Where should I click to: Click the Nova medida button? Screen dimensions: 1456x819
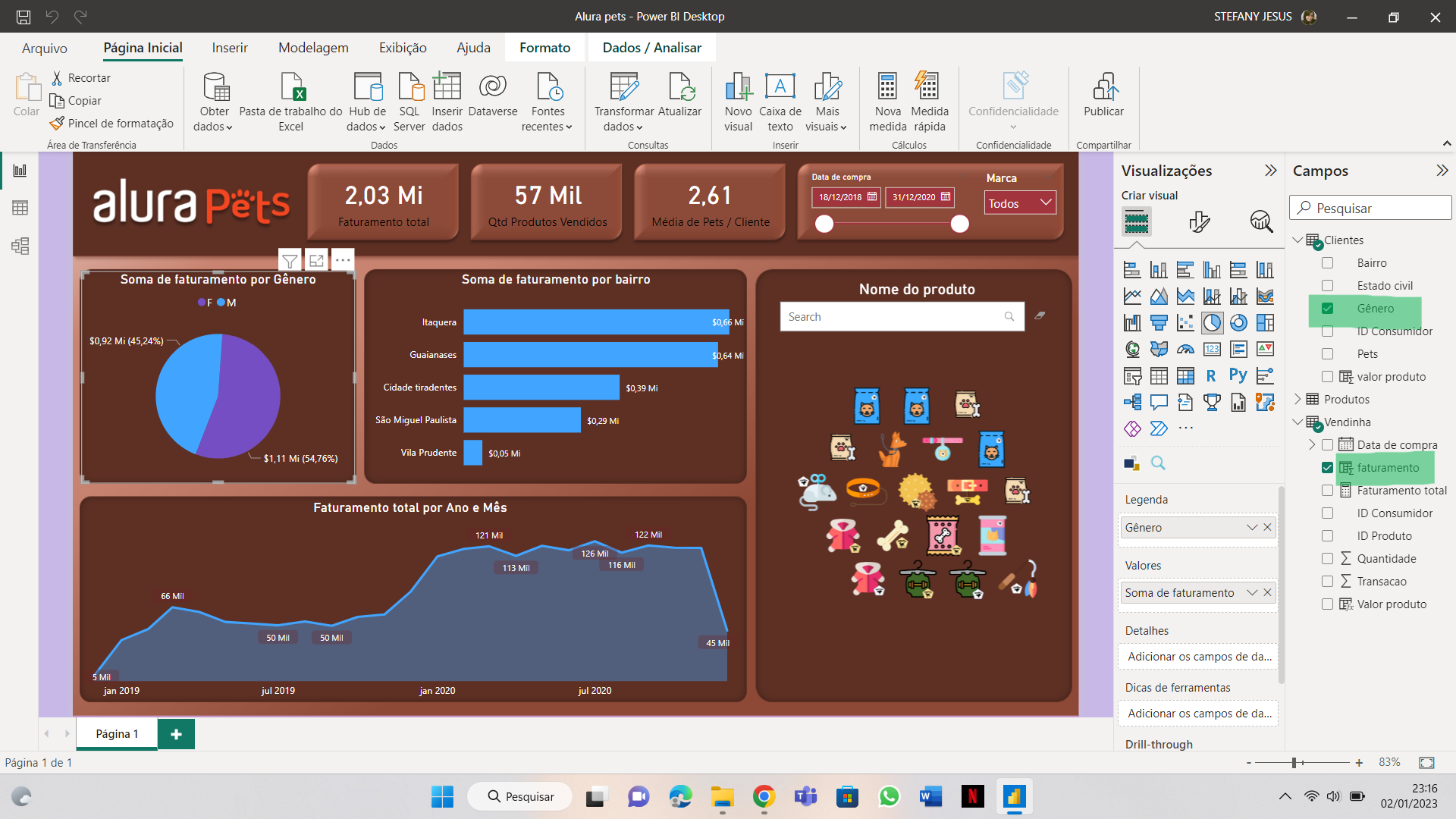[887, 102]
